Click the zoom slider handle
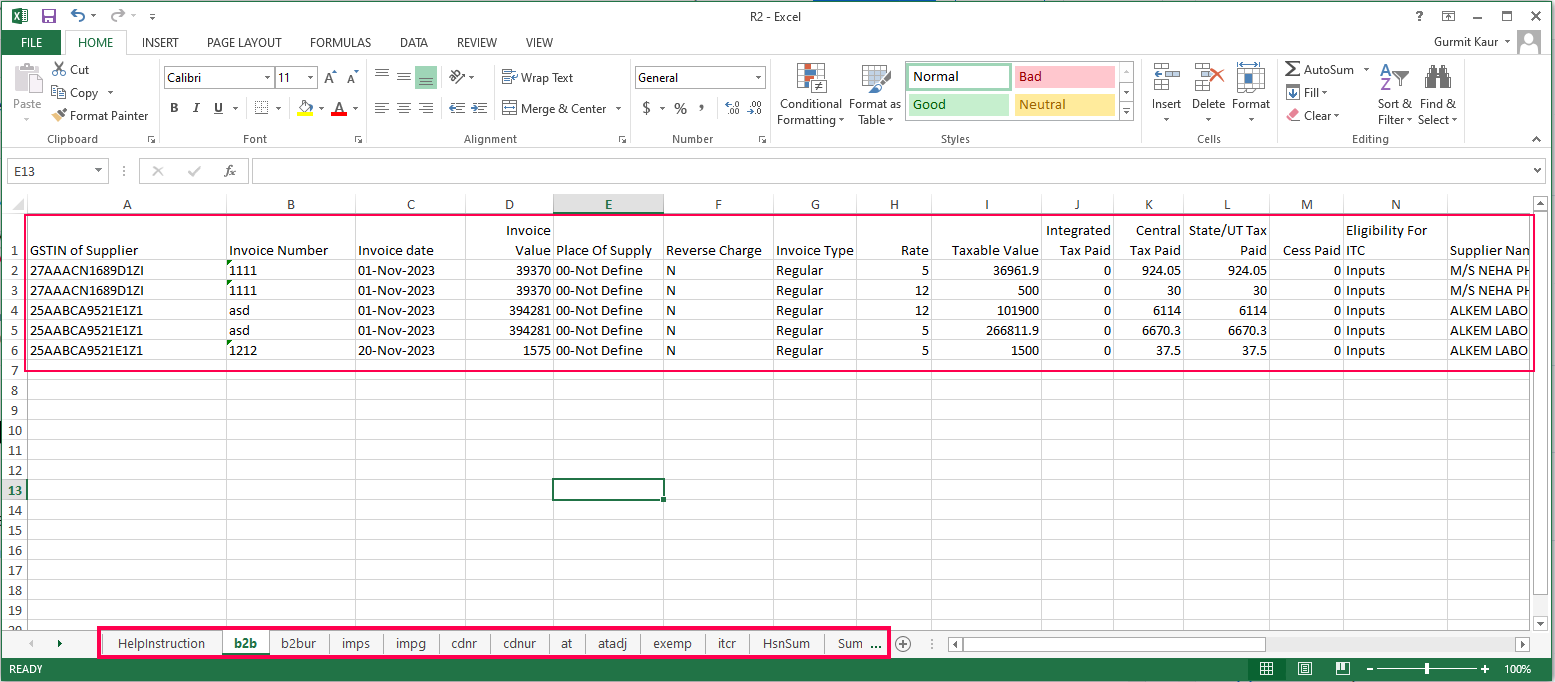 [x=1427, y=669]
